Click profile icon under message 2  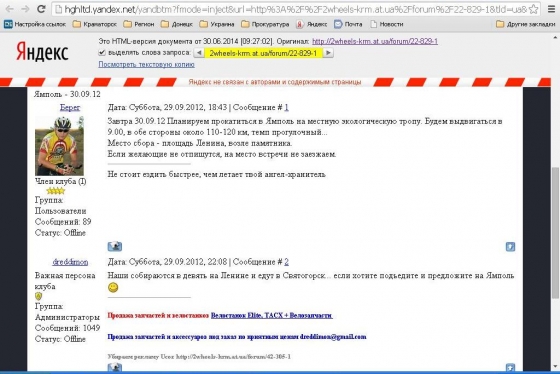[x=115, y=367]
